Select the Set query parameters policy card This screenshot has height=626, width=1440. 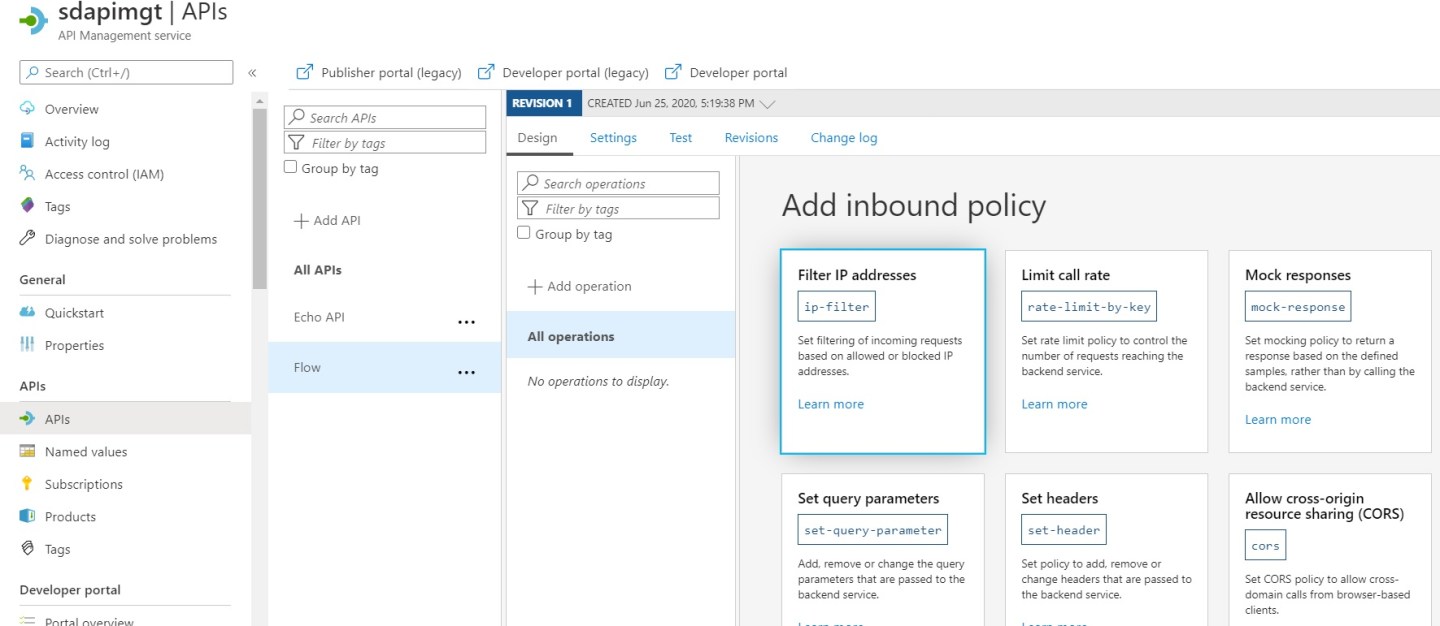point(883,549)
